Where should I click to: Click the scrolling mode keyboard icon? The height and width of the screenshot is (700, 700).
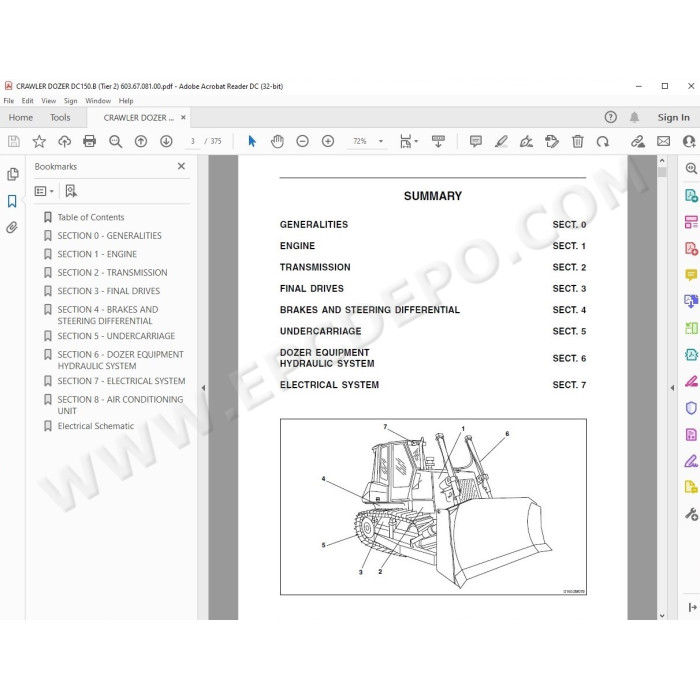[438, 142]
